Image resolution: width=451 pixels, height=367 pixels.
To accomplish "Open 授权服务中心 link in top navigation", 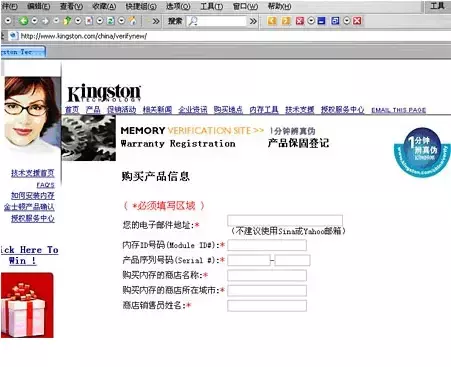I will click(x=342, y=110).
